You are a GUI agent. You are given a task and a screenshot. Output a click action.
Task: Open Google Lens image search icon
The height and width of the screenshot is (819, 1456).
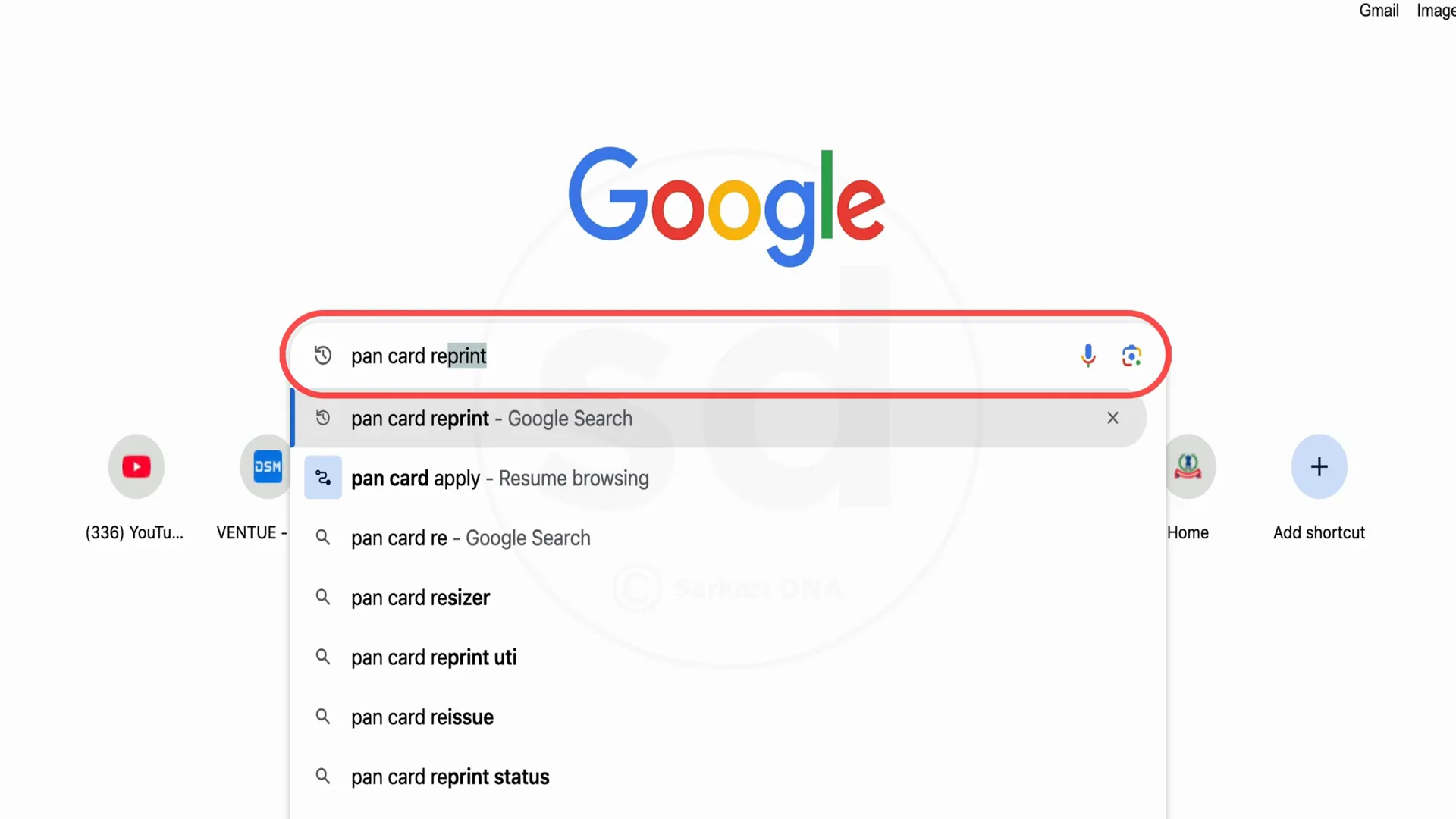(x=1131, y=355)
